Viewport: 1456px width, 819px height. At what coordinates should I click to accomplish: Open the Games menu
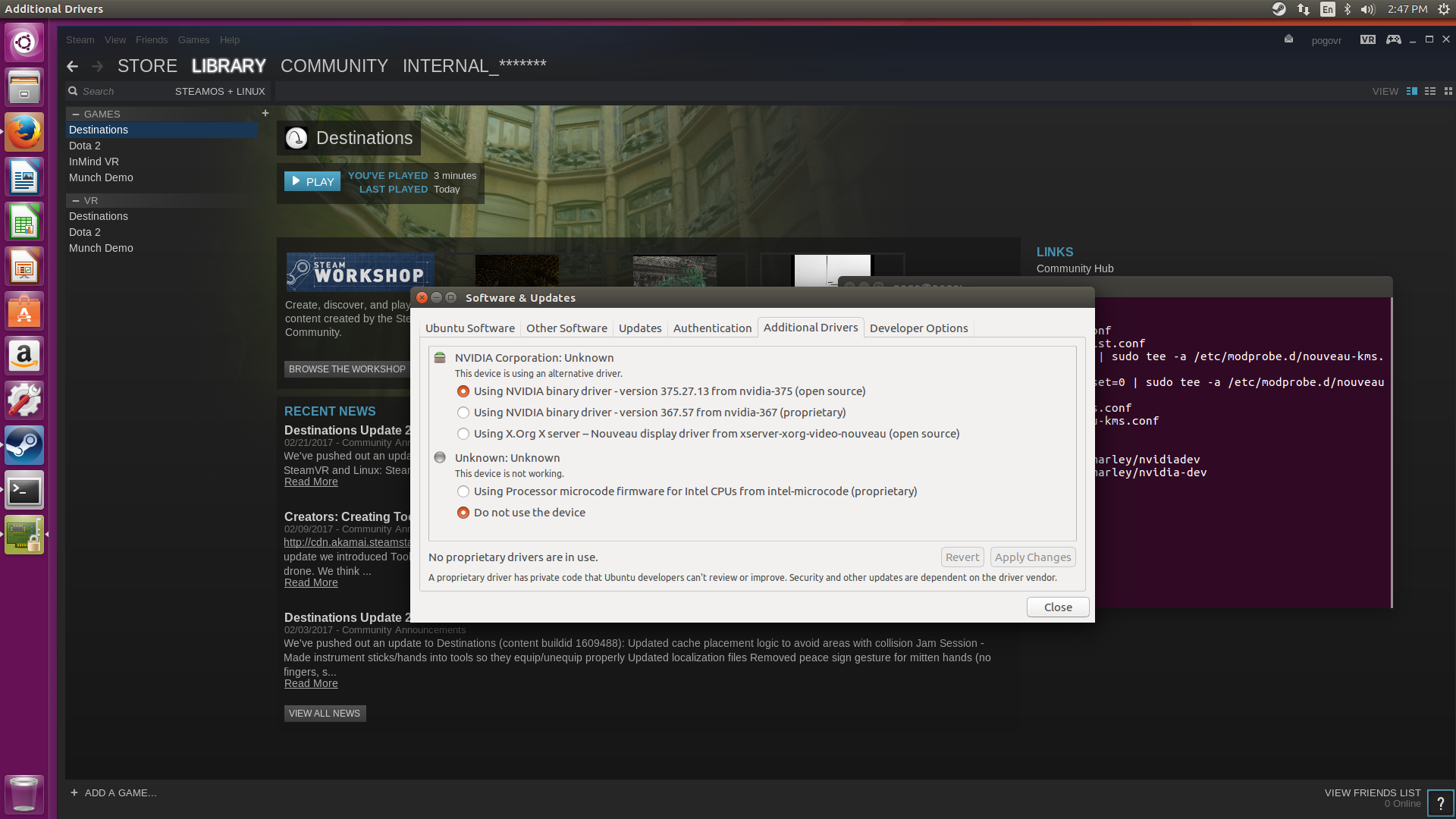point(193,39)
